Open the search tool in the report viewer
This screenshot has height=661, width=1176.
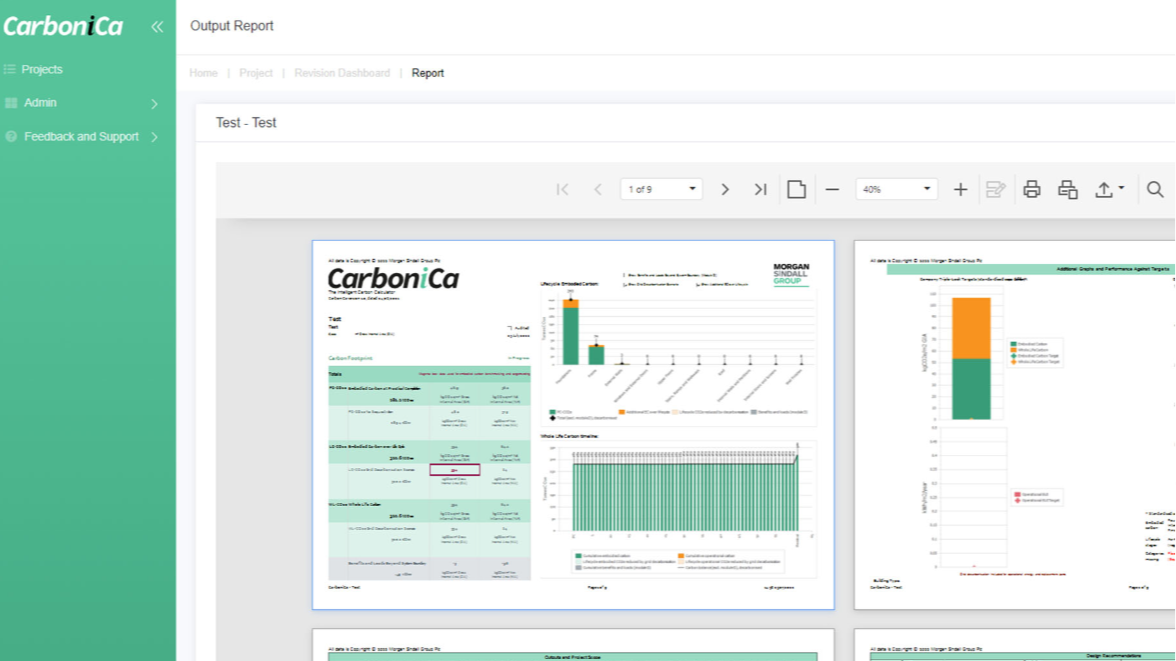(1155, 188)
